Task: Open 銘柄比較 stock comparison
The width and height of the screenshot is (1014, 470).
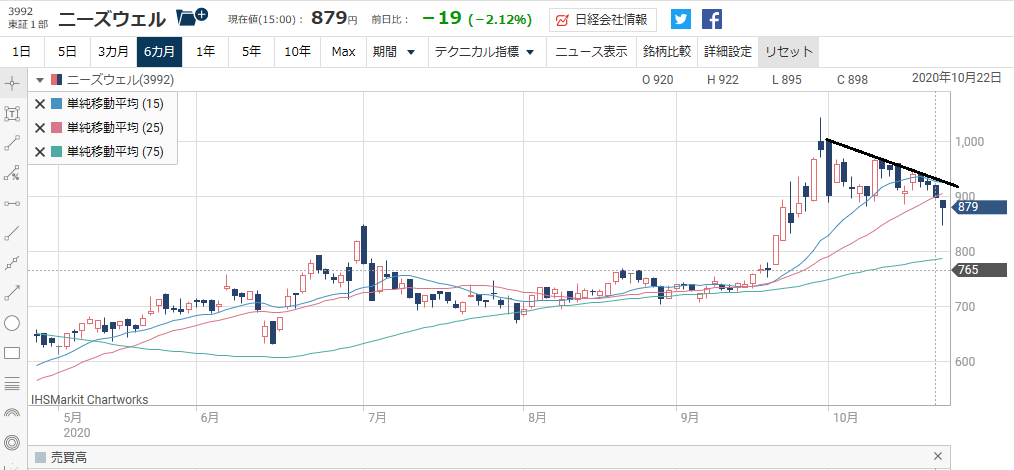Action: click(x=667, y=52)
